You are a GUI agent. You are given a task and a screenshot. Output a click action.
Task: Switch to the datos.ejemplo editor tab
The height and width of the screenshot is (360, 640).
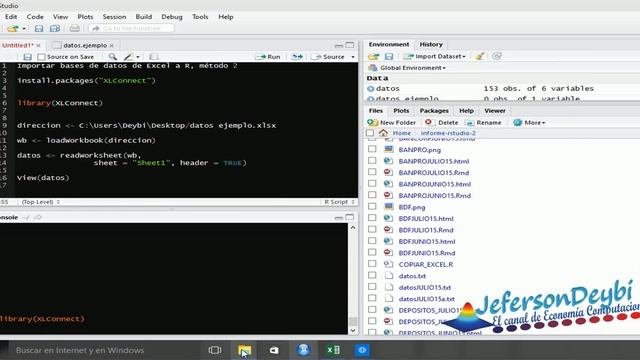85,45
